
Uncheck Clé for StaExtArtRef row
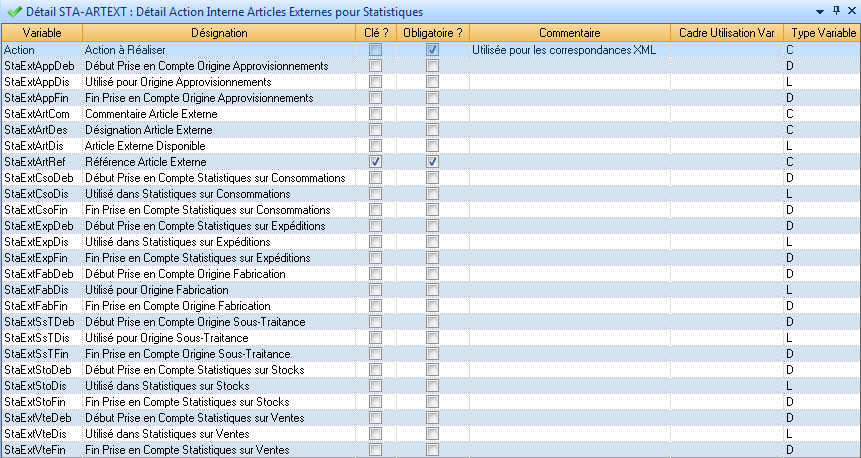pos(375,162)
